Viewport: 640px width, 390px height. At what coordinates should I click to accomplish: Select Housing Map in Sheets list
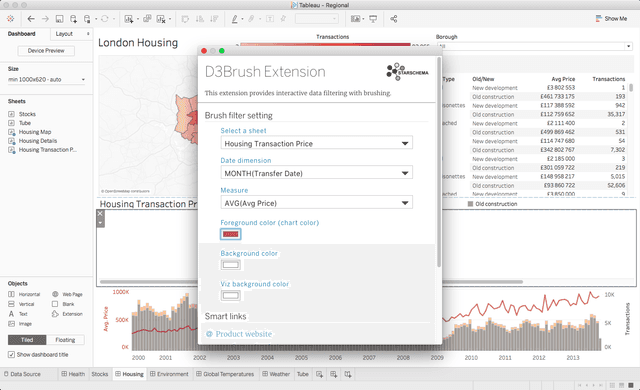pyautogui.click(x=35, y=132)
